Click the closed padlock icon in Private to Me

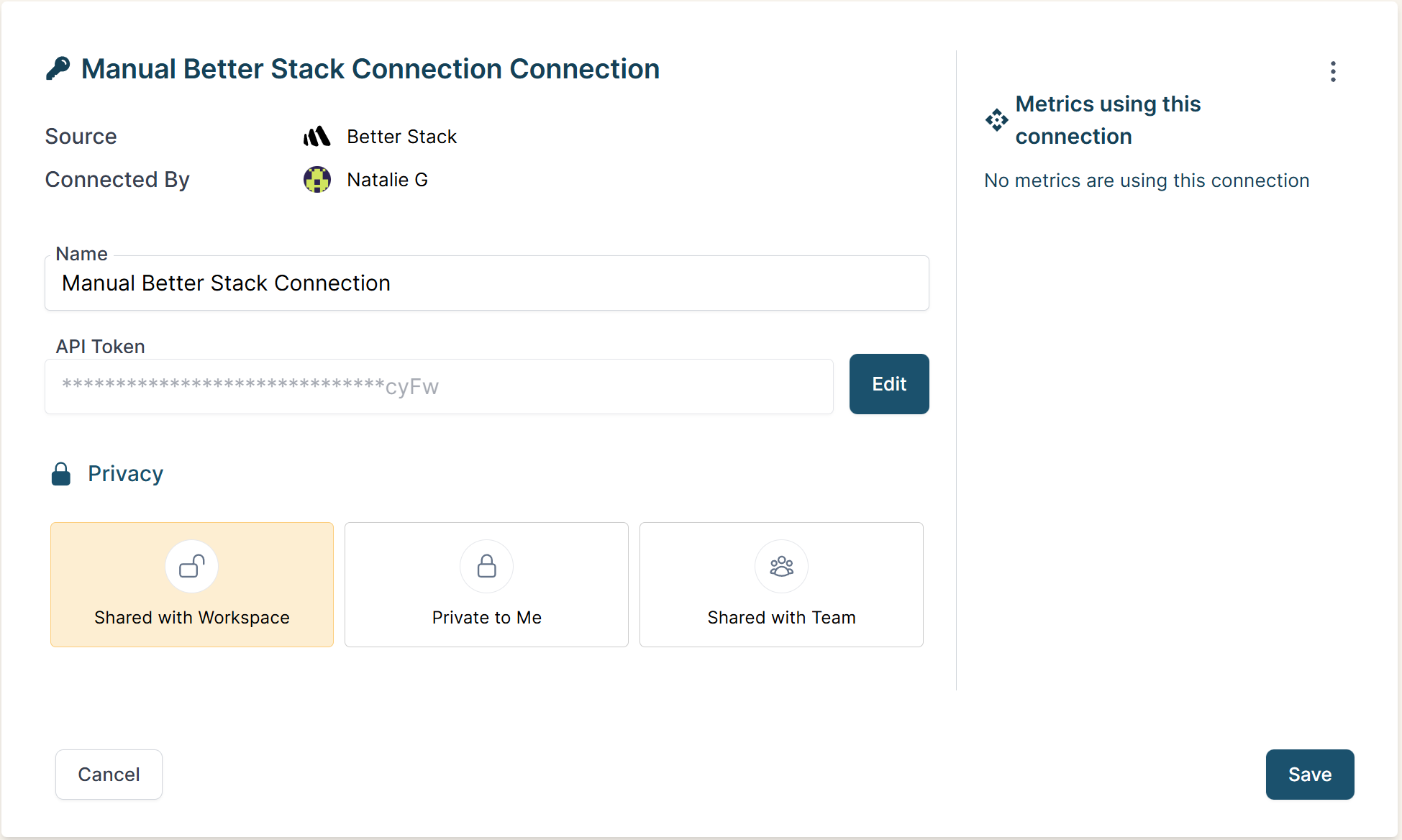pyautogui.click(x=486, y=566)
